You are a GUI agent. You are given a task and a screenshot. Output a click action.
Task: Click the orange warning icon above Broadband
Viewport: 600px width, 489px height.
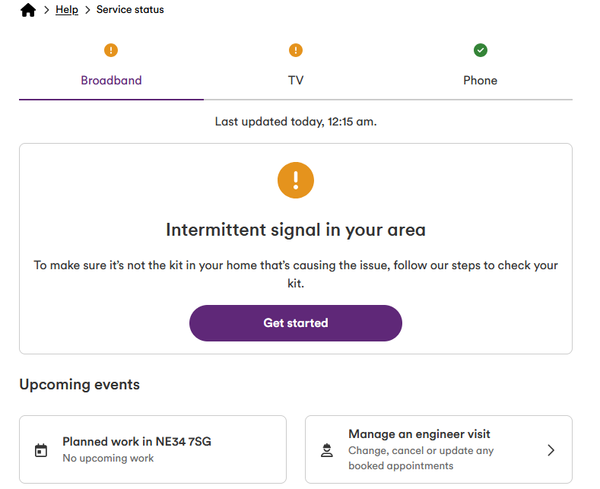(x=111, y=50)
